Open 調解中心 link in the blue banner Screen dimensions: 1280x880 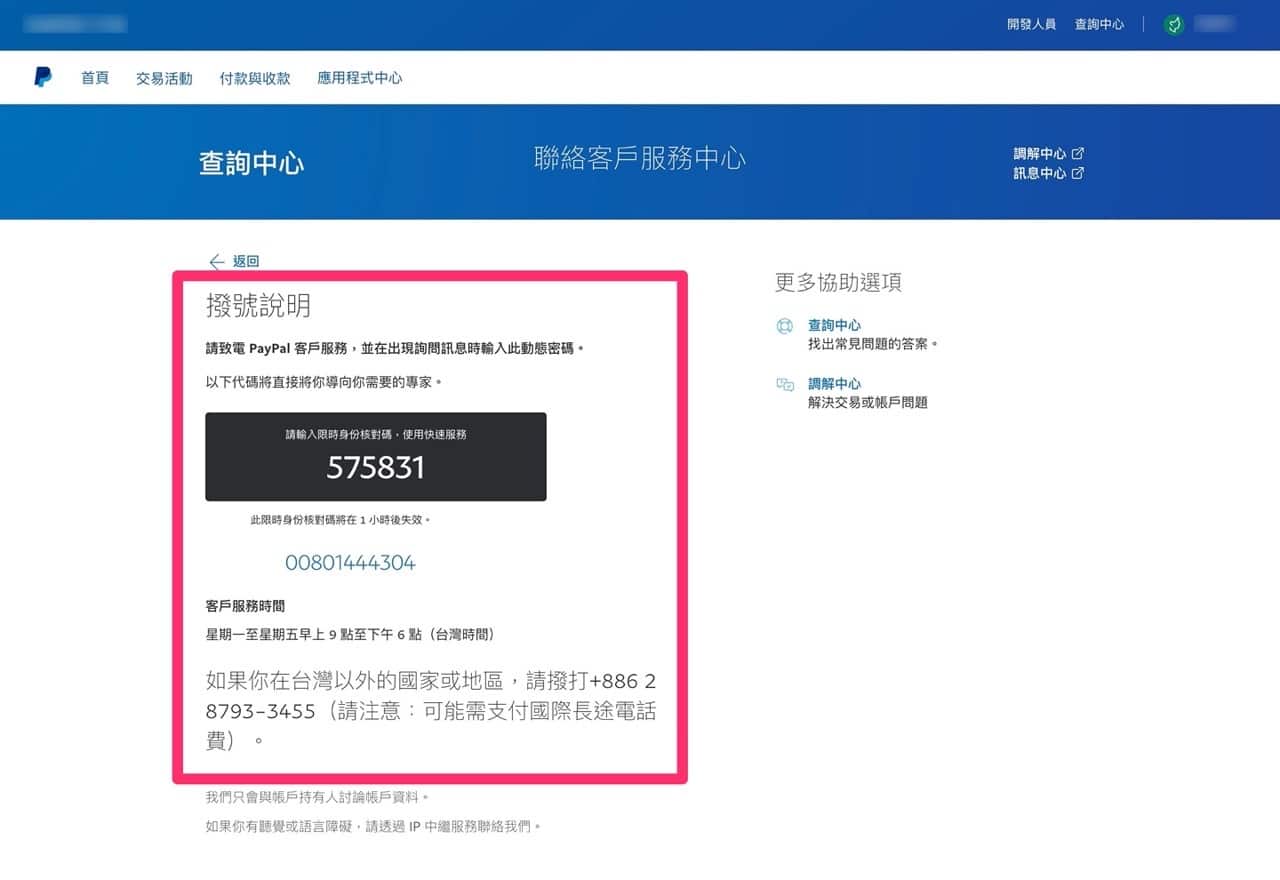tap(1040, 154)
